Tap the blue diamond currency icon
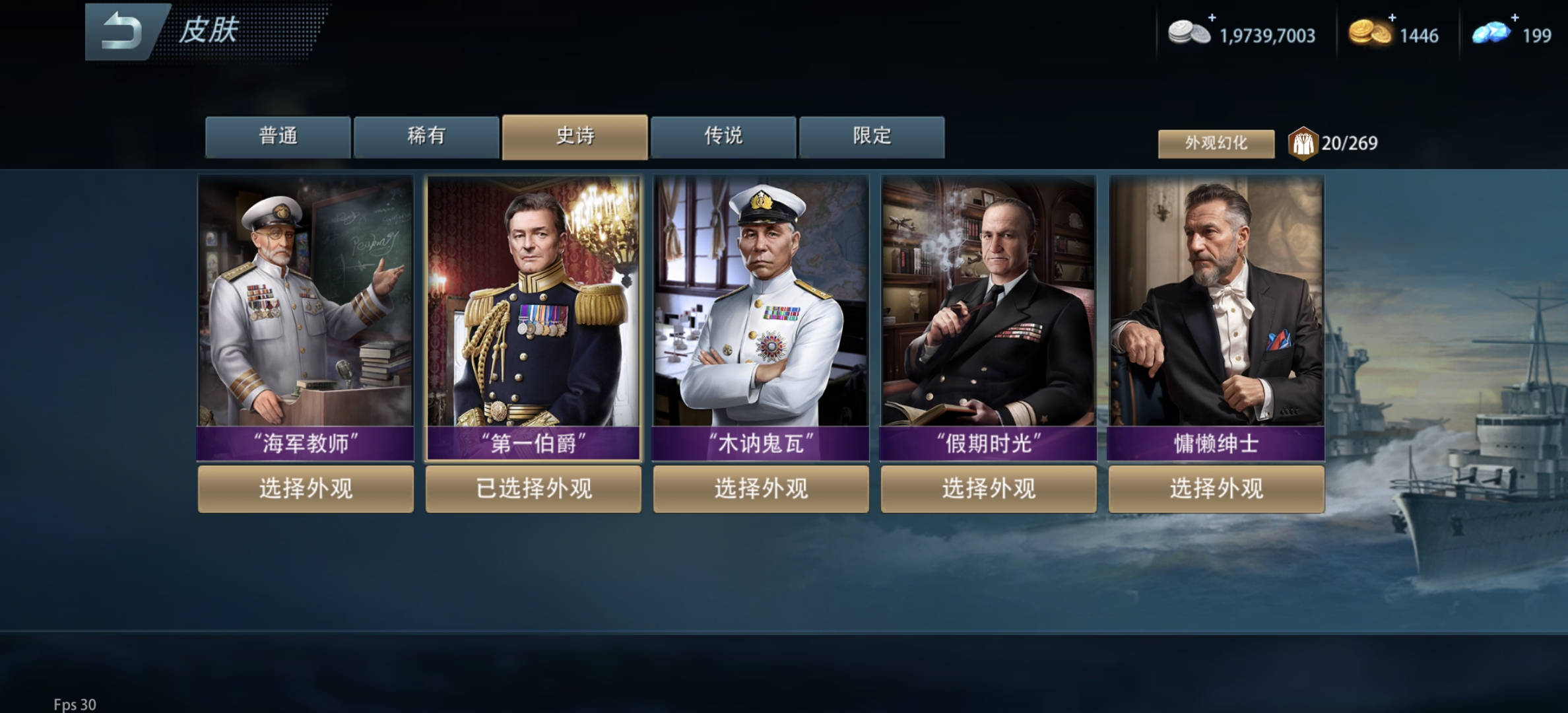 (1491, 32)
